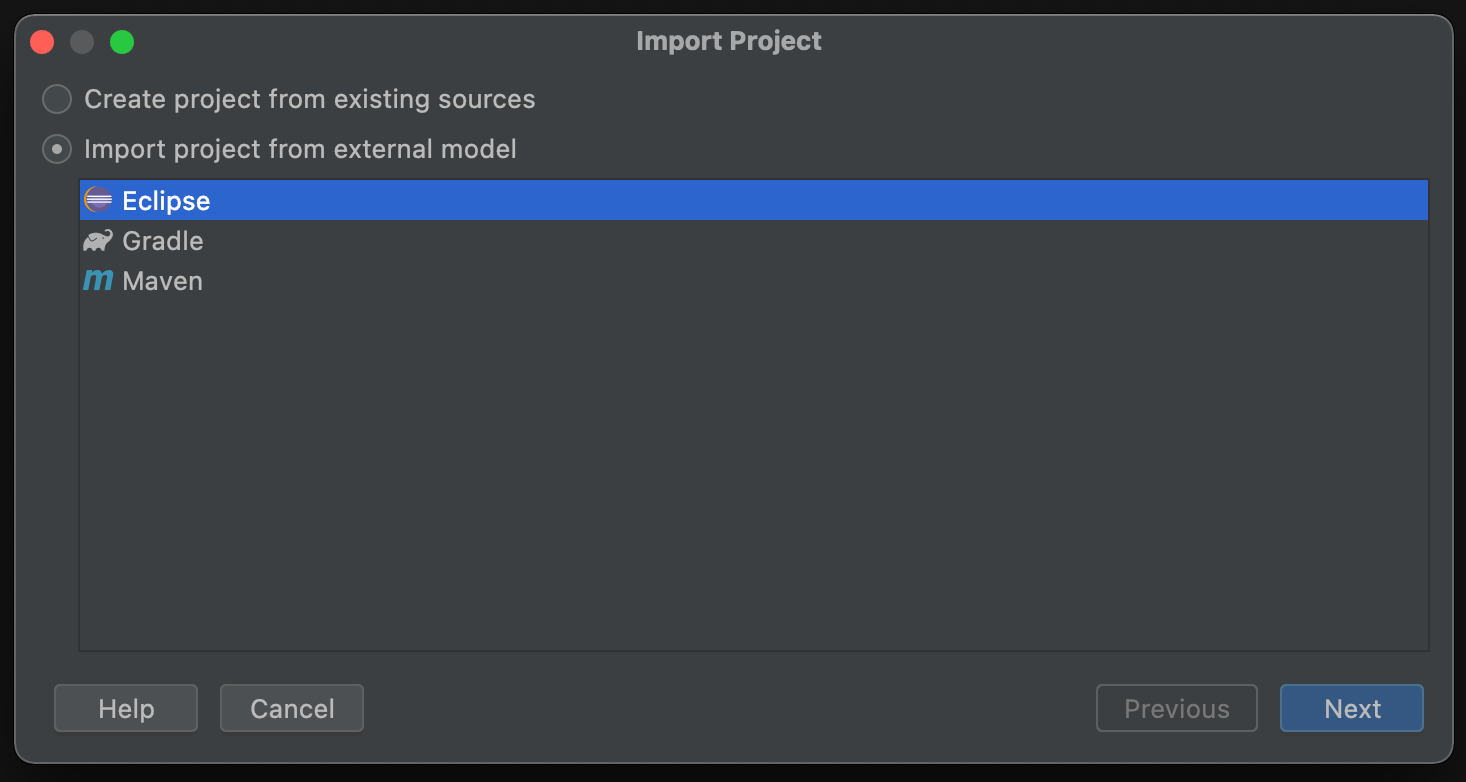
Task: Select the 'Import project from external model' radio button
Action: tap(57, 149)
